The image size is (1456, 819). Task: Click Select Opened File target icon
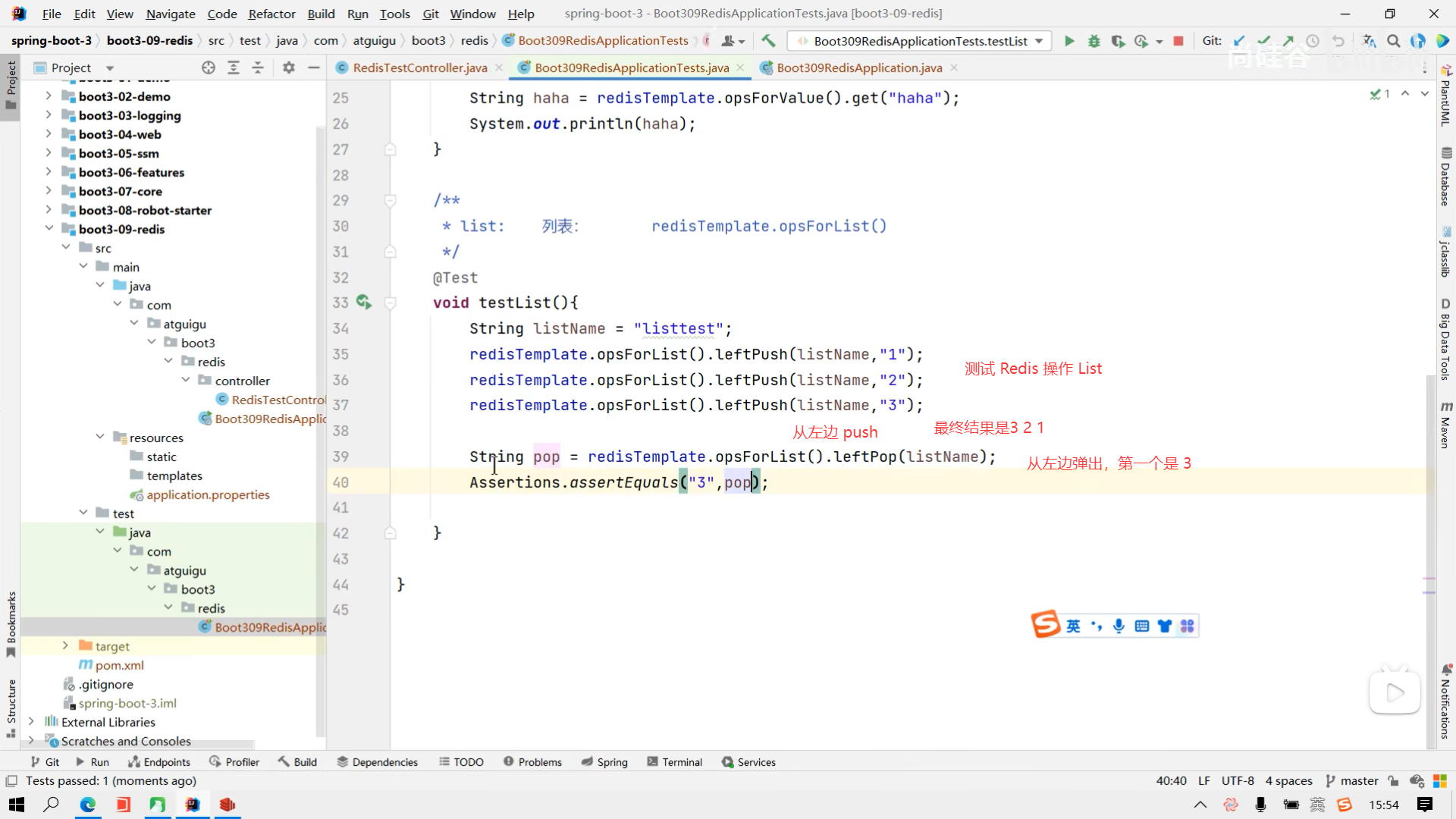[x=209, y=67]
